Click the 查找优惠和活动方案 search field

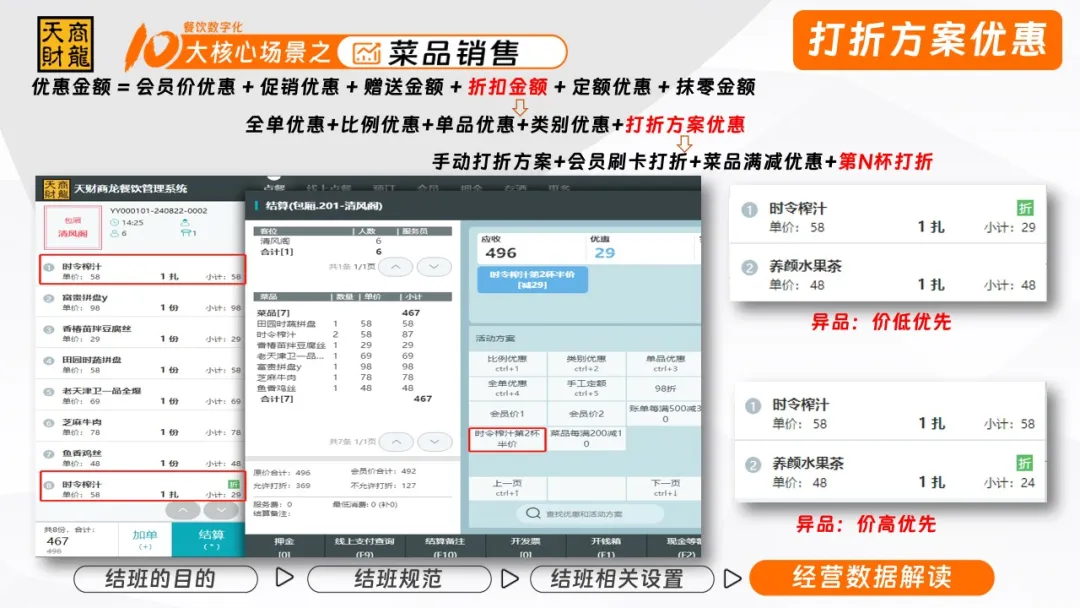pyautogui.click(x=590, y=514)
